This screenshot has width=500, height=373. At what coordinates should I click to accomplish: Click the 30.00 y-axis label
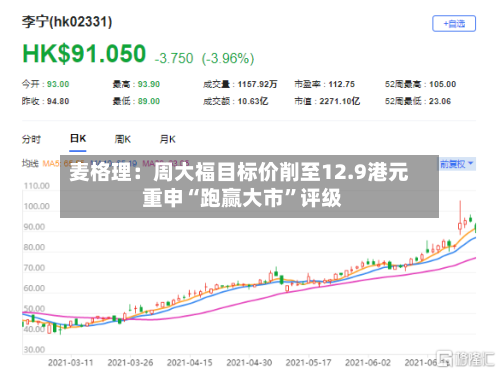click(x=34, y=350)
